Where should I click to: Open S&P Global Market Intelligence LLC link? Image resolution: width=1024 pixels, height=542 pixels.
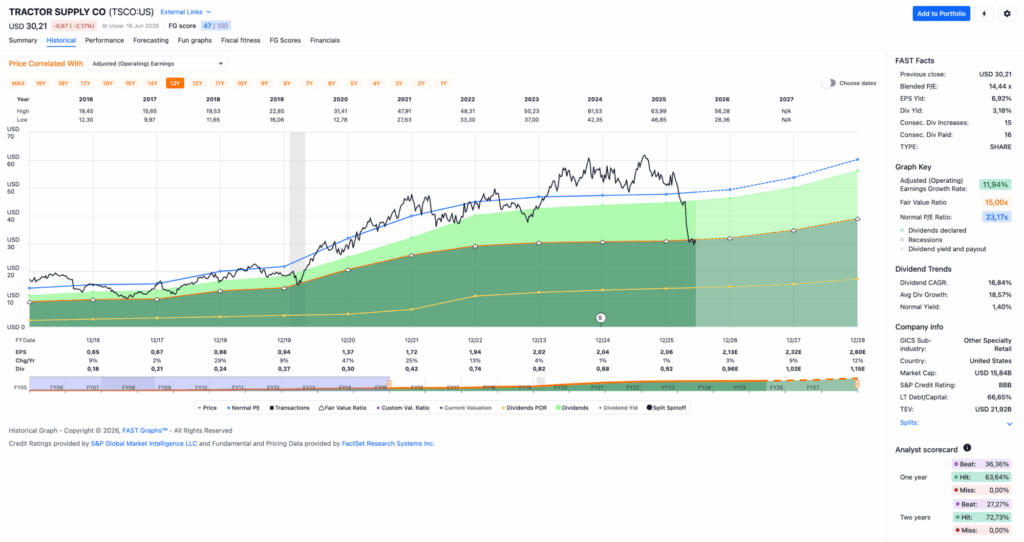[x=144, y=443]
